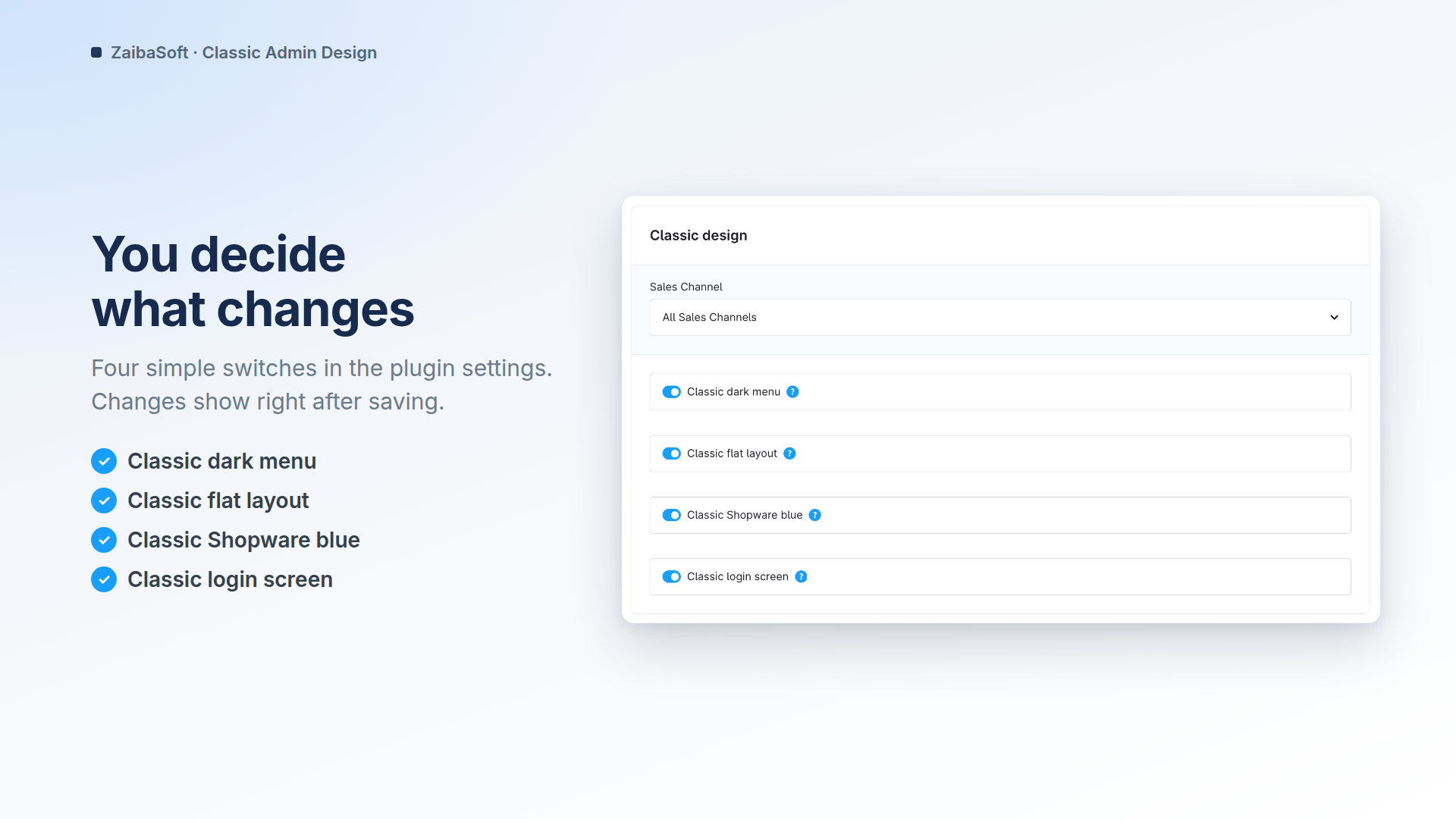Click the Classic Shopware blue setting label

tap(745, 515)
